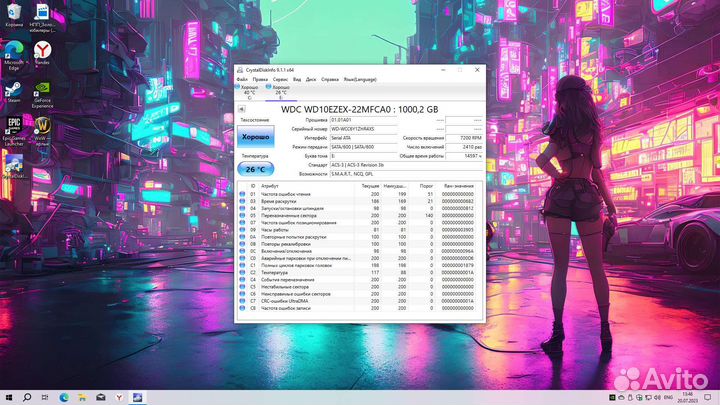Select the 05 Переназначенные сектора attribute row
The width and height of the screenshot is (720, 405).
click(300, 215)
